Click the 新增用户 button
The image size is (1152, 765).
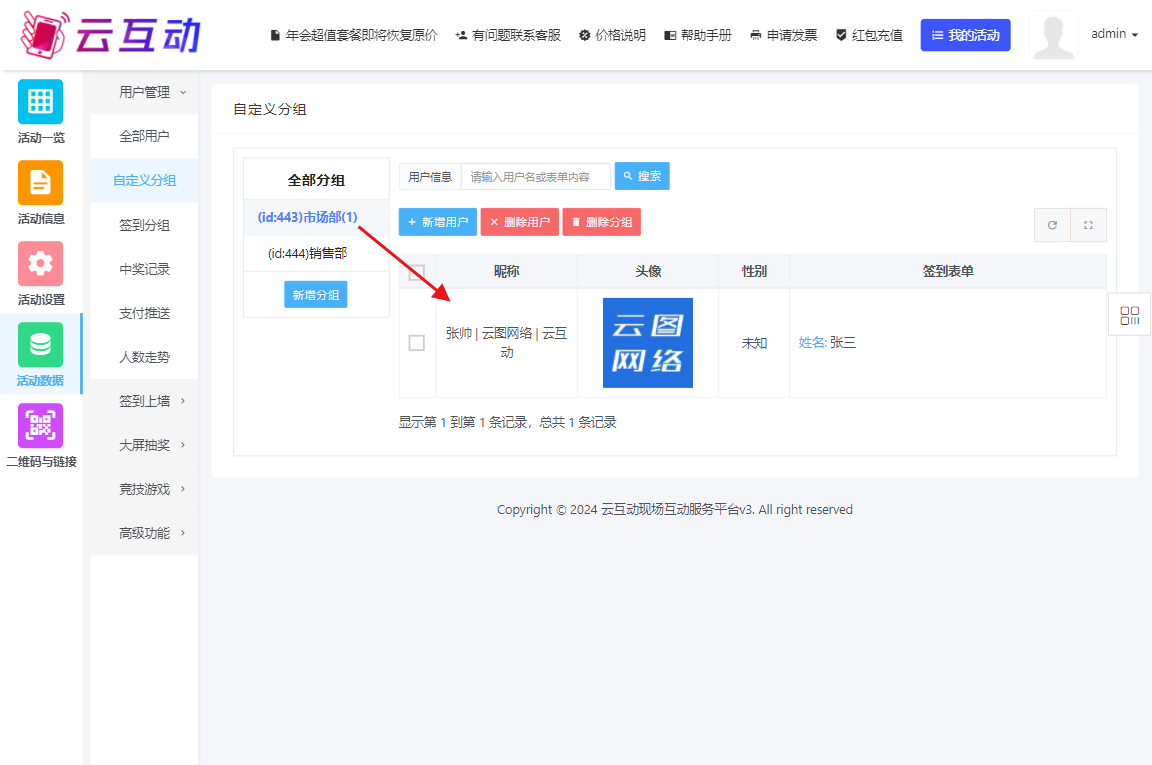click(x=437, y=222)
